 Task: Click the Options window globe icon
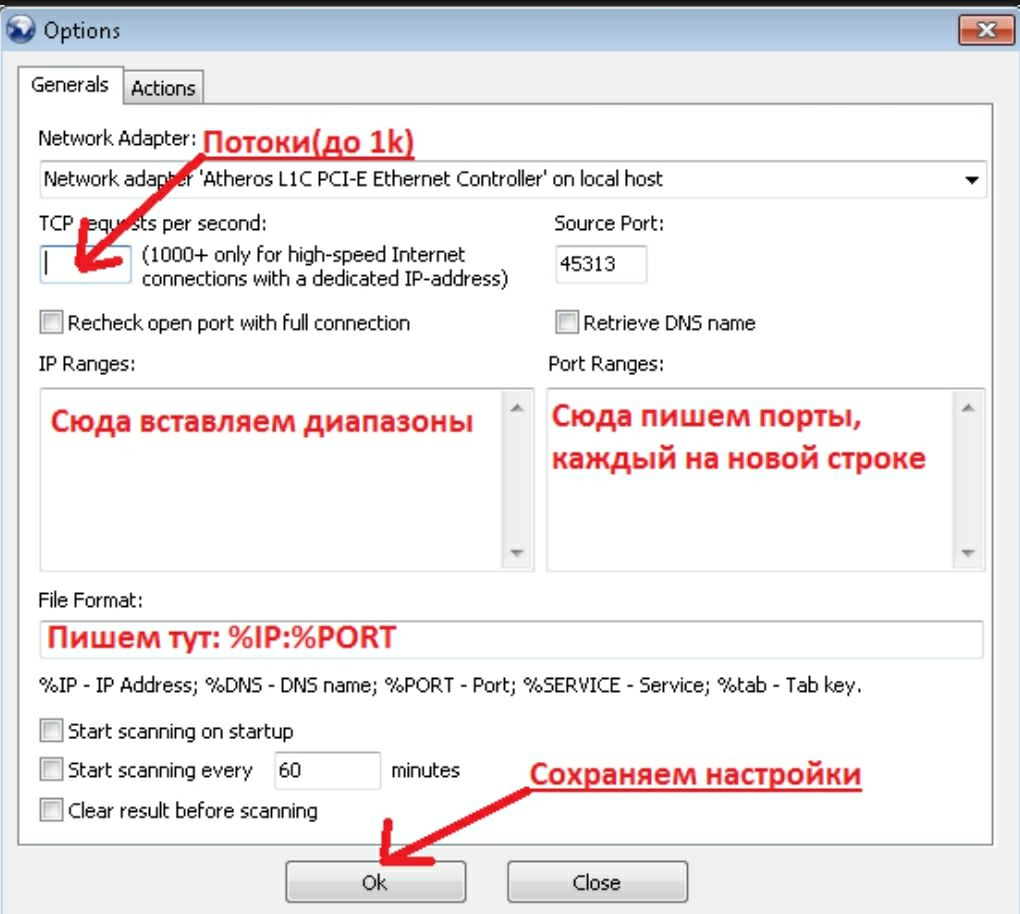coord(21,30)
